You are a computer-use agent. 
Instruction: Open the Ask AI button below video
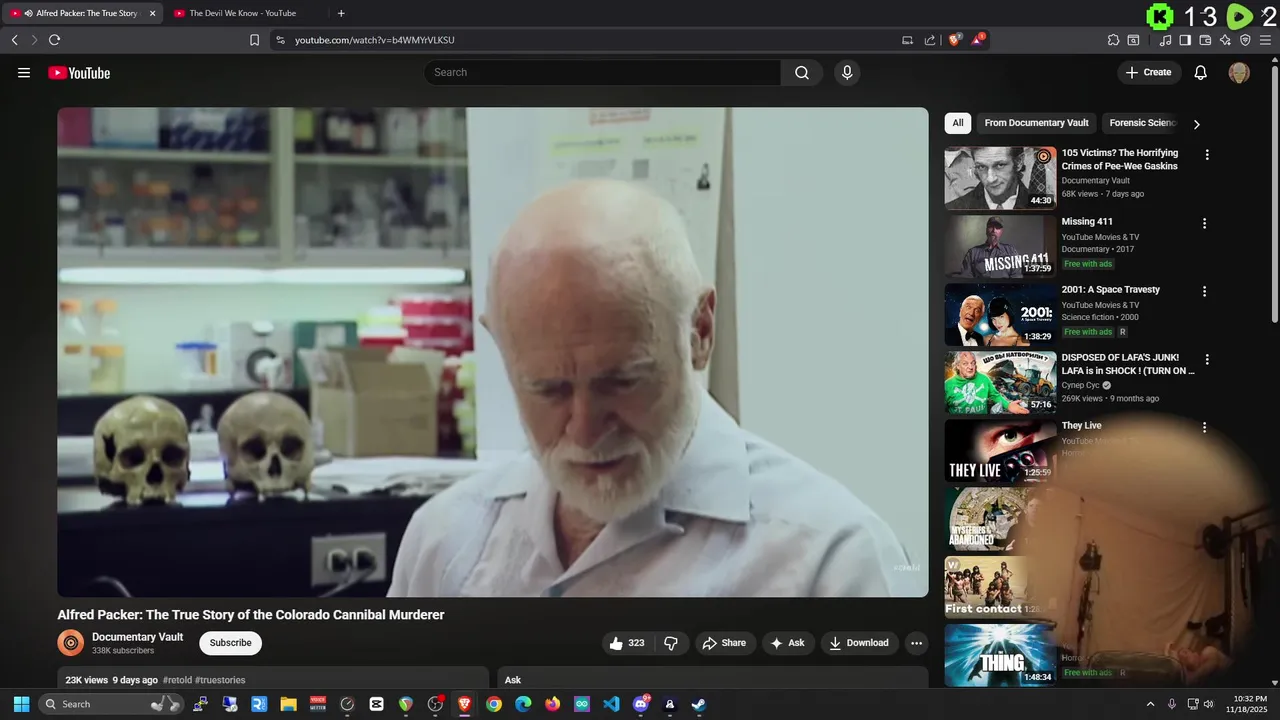tap(787, 643)
